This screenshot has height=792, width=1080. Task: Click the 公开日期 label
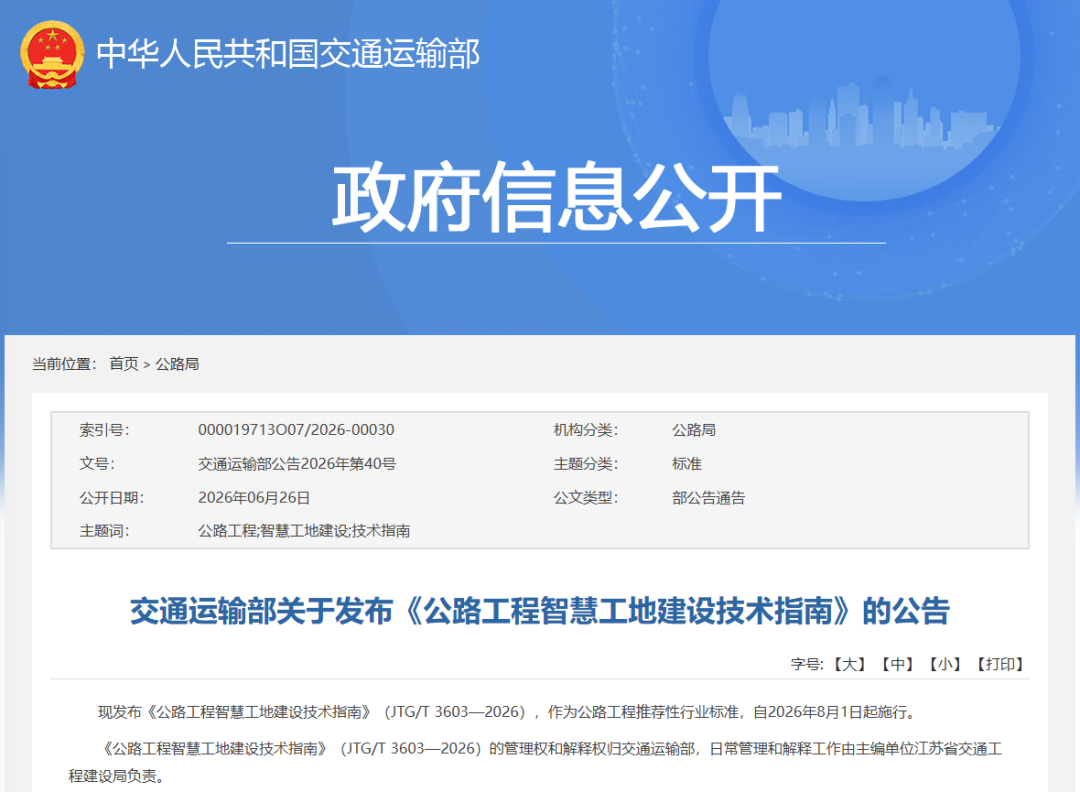pos(112,498)
